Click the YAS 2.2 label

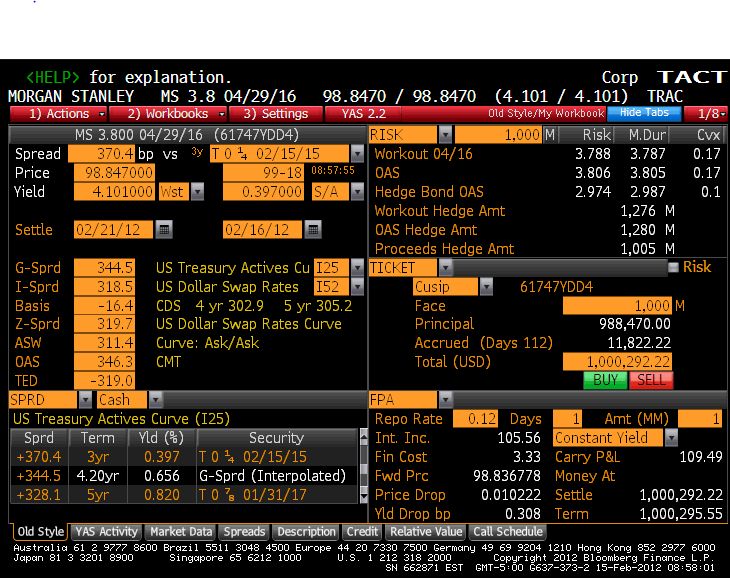pos(364,114)
